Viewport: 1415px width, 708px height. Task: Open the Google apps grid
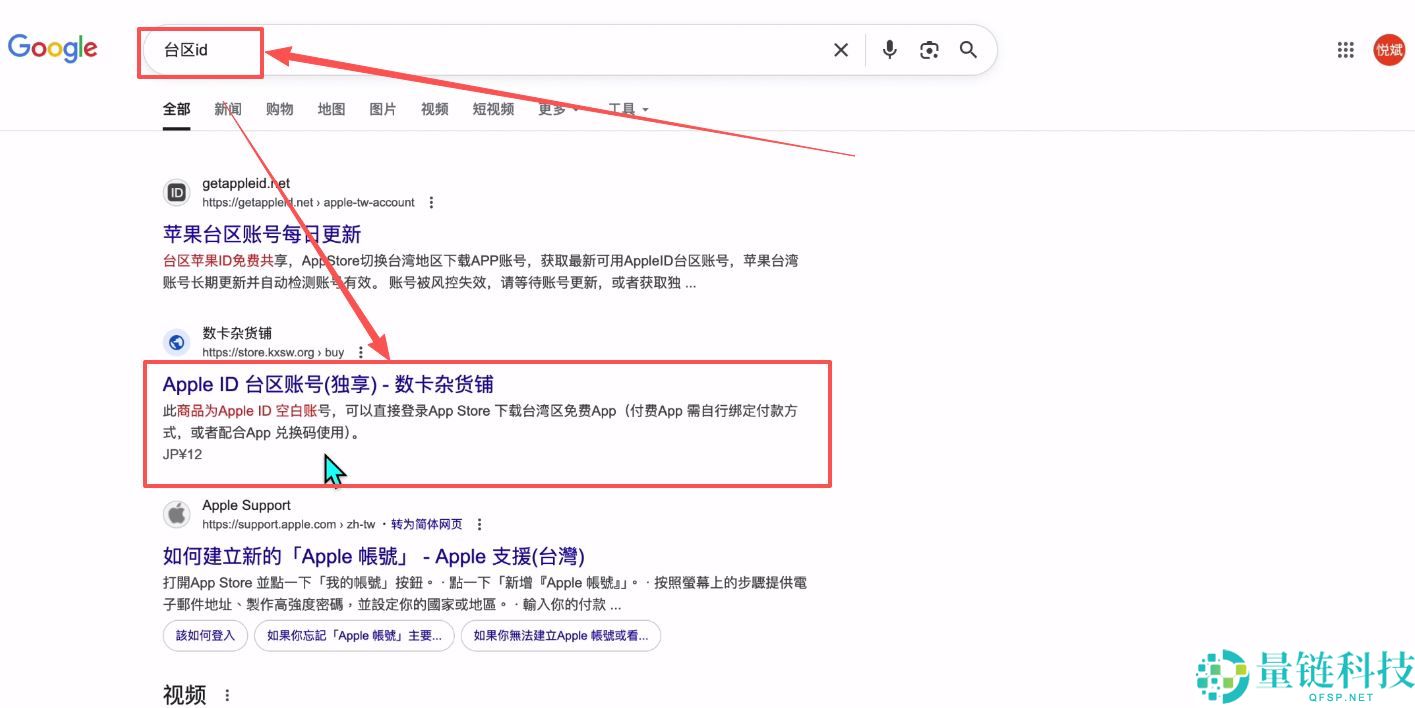pos(1345,49)
